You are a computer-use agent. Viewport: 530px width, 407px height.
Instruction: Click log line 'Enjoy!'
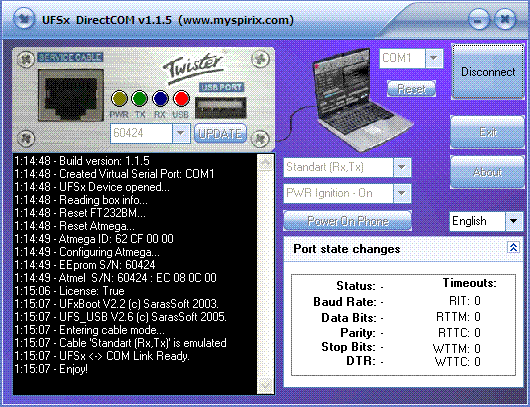click(51, 369)
